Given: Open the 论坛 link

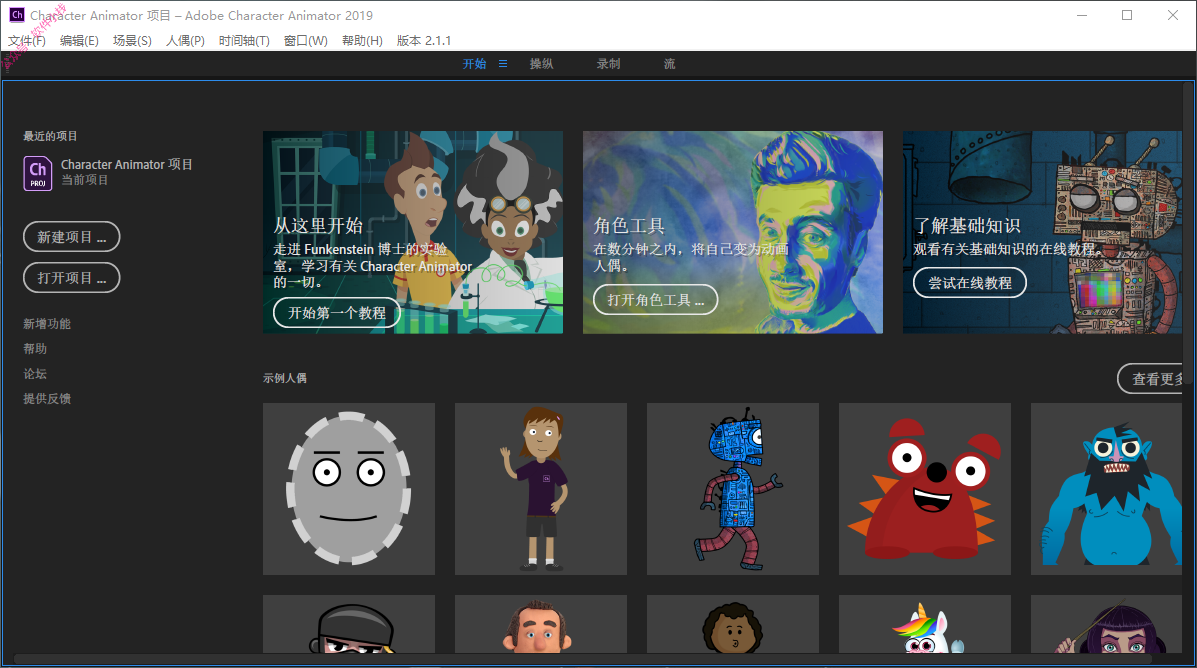Looking at the screenshot, I should pos(35,374).
